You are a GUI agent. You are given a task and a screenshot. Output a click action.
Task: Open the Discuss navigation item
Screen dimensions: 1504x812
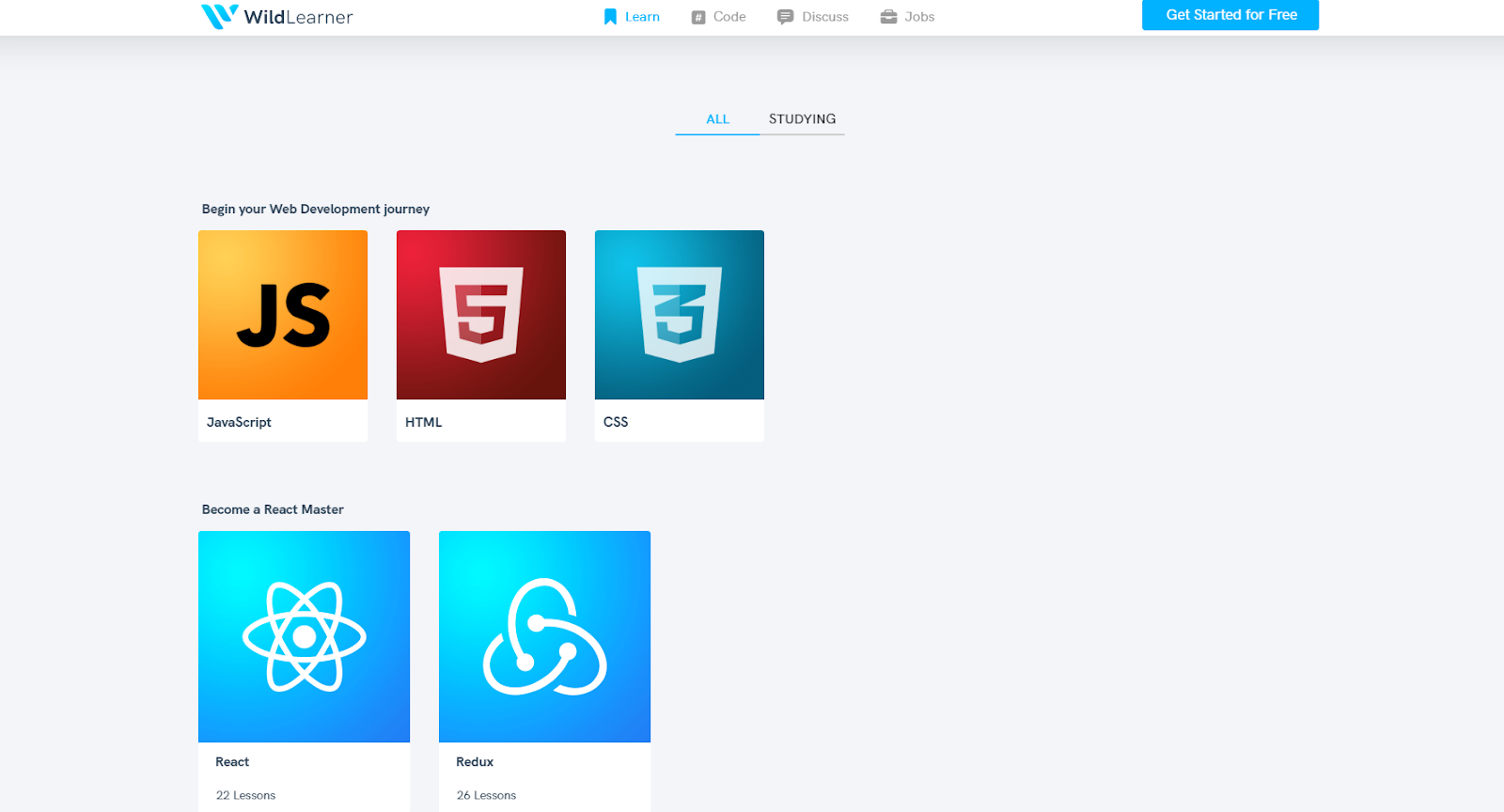(813, 17)
